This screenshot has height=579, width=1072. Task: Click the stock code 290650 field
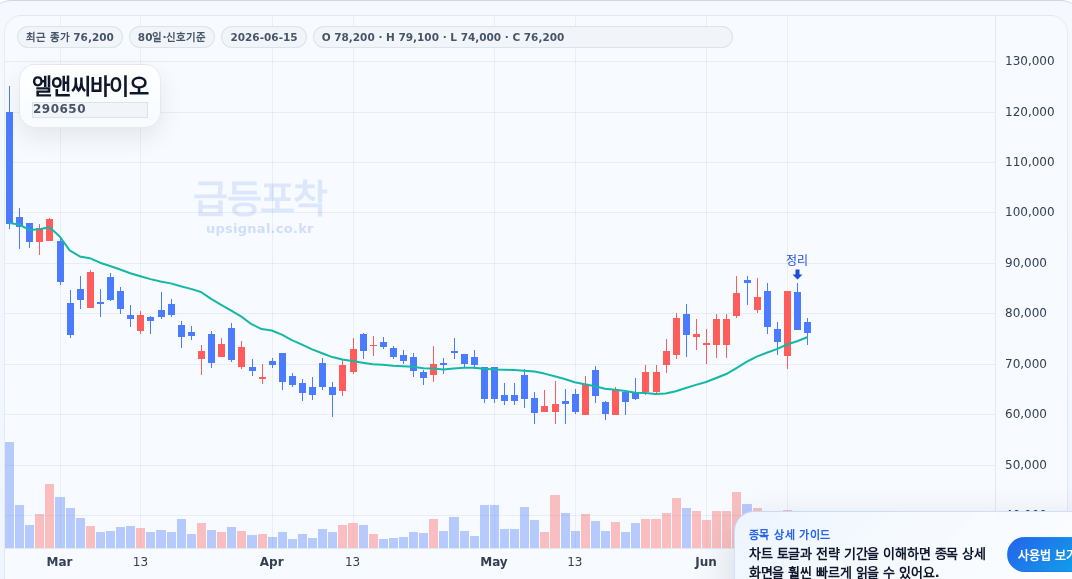(90, 109)
